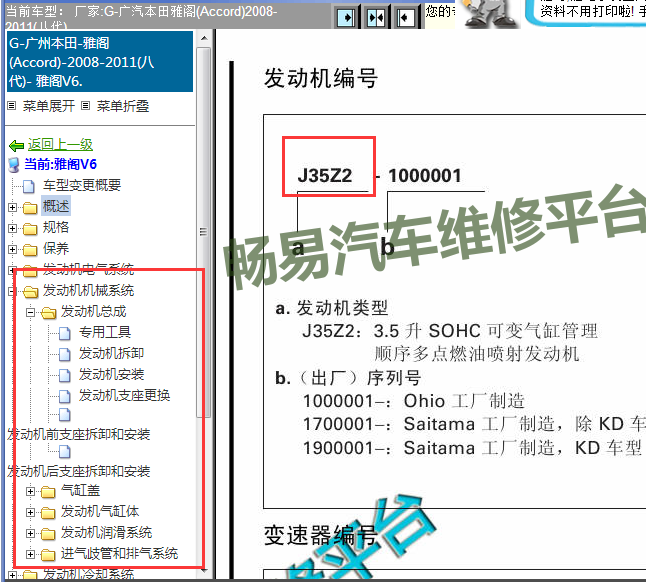Click the open folder icon of 发动机机械系统
646x582 pixels.
[30, 292]
